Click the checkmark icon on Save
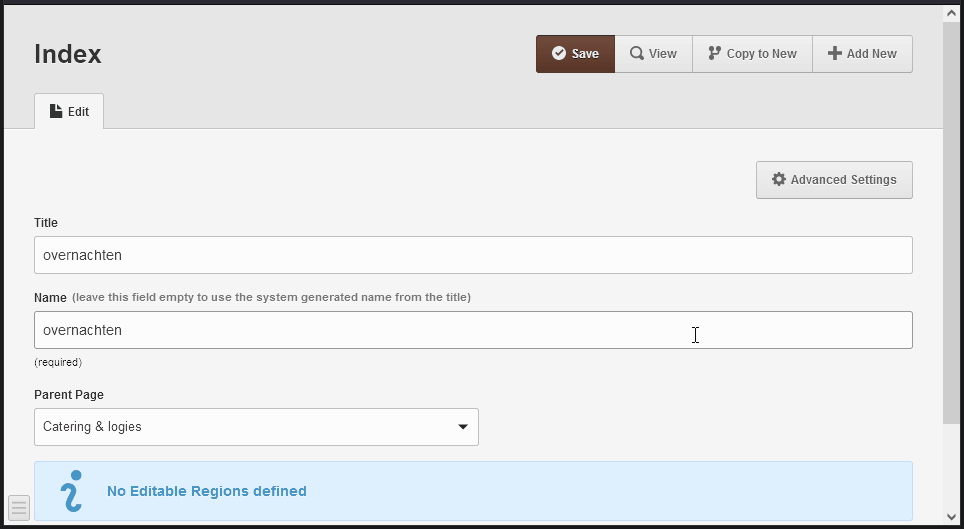The width and height of the screenshot is (964, 529). click(x=559, y=54)
